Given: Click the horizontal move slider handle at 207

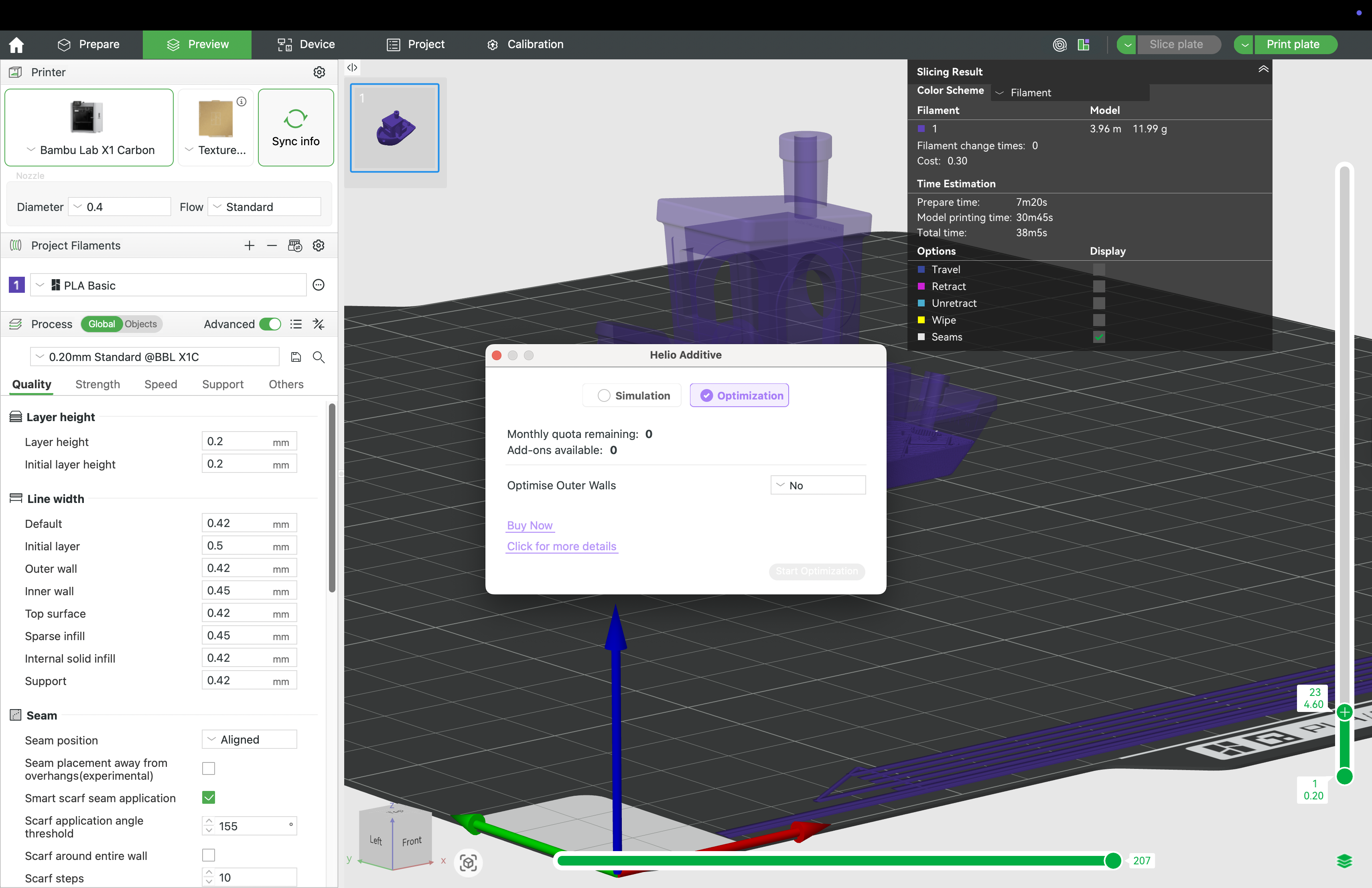Looking at the screenshot, I should tap(1112, 860).
